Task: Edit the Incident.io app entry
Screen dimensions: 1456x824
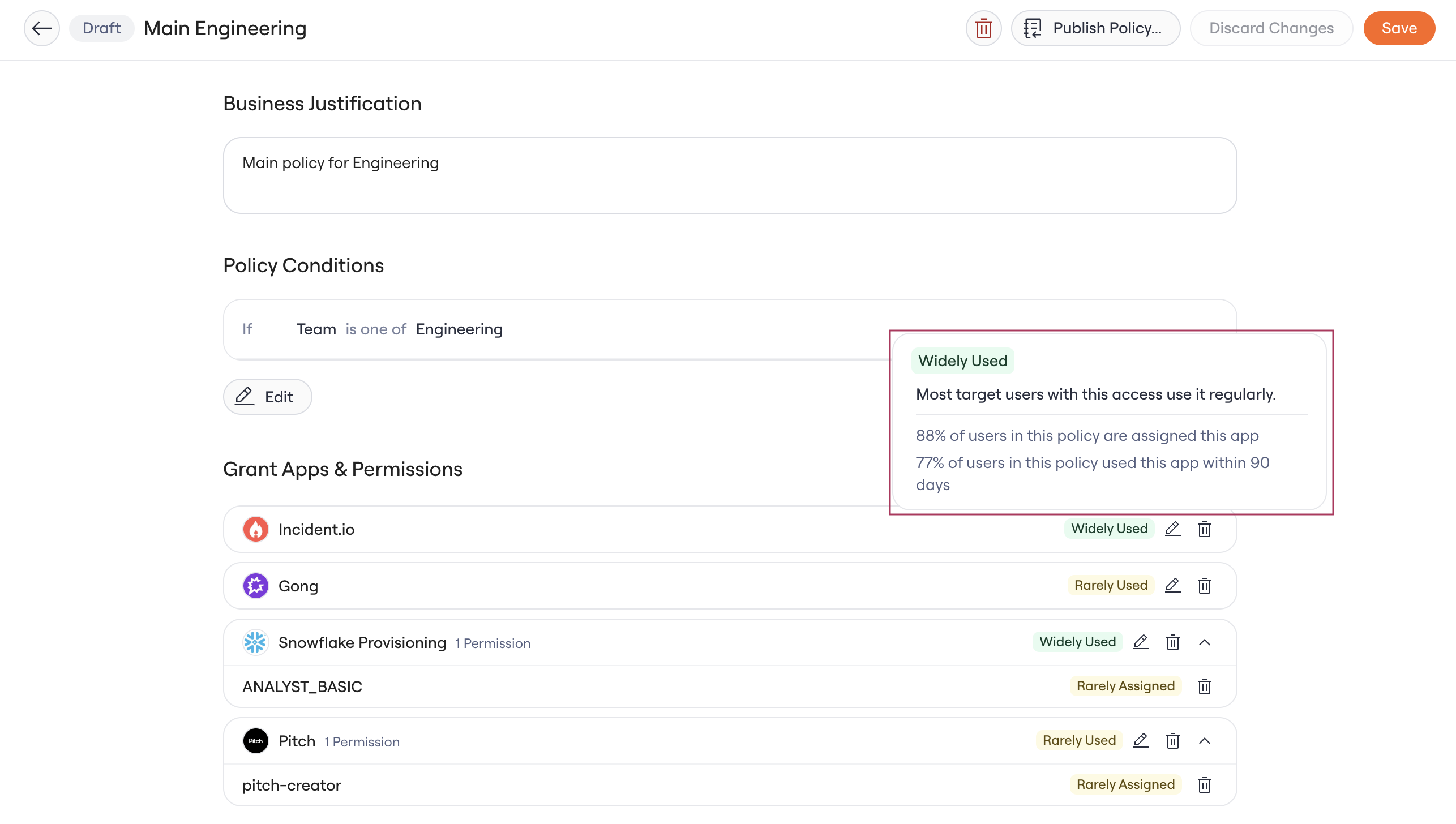Action: 1173,529
